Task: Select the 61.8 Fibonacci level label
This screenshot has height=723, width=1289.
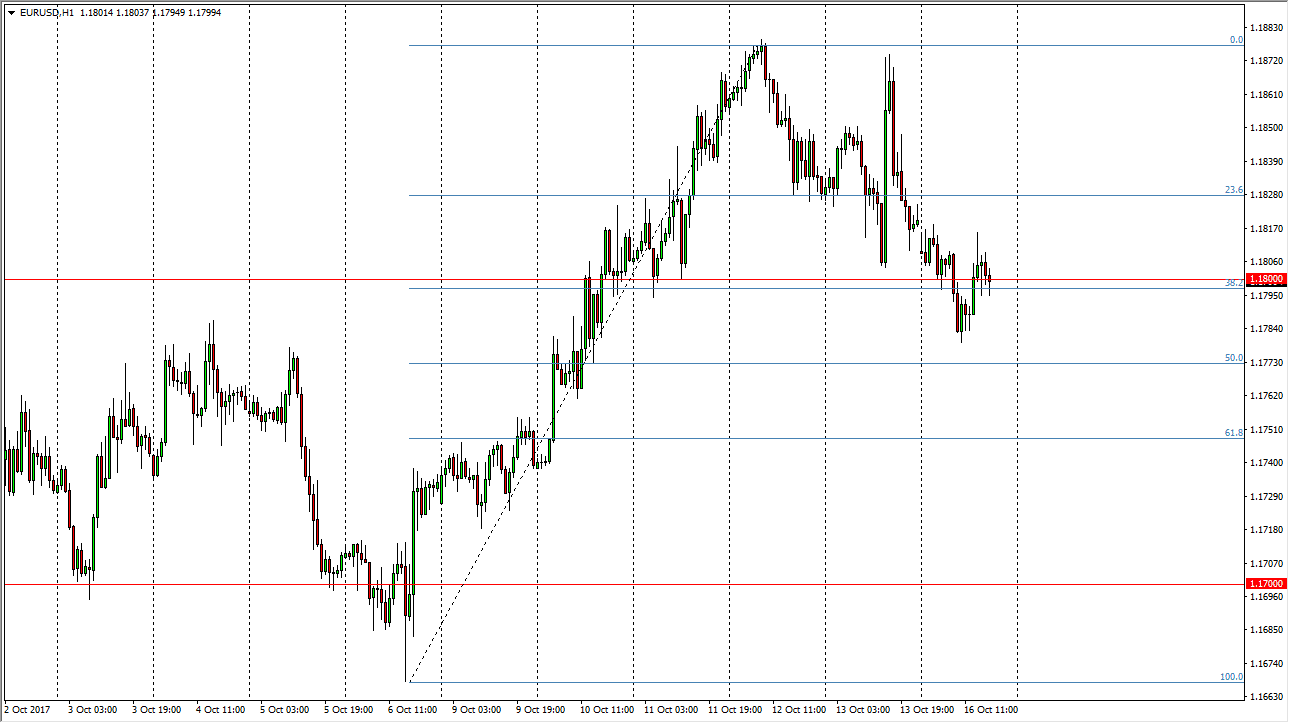Action: pos(1233,433)
